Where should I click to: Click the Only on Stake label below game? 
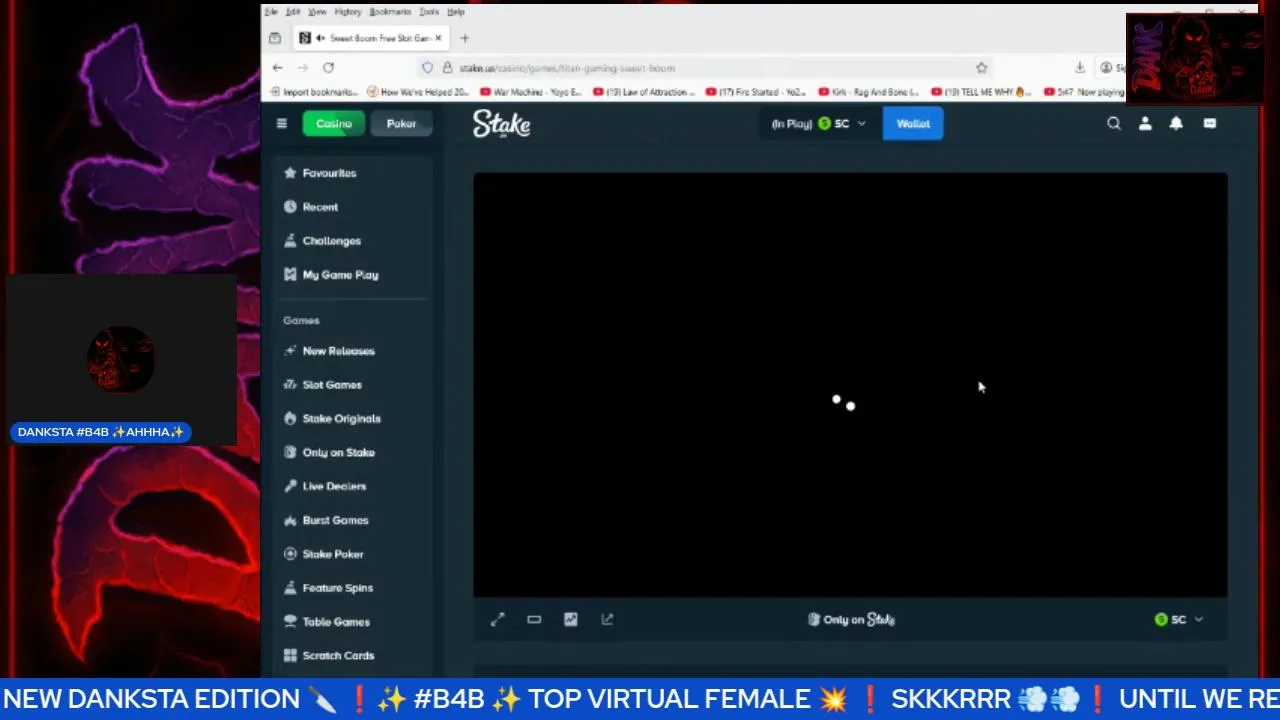click(851, 620)
